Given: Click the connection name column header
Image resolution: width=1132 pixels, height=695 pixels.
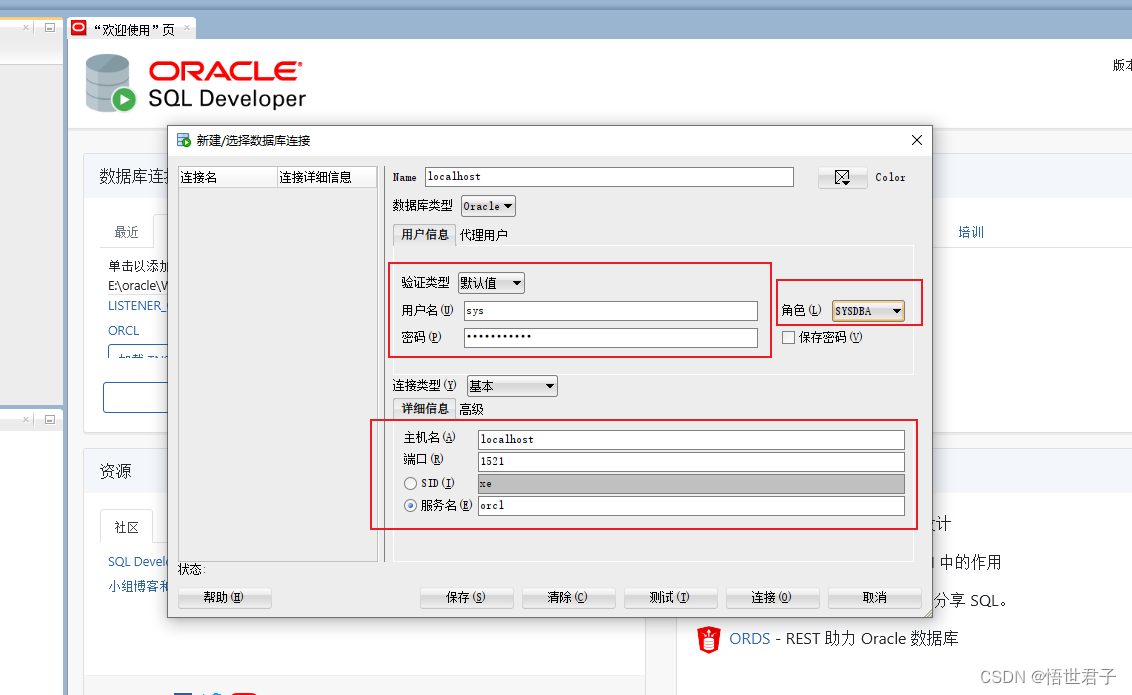Looking at the screenshot, I should coord(228,178).
